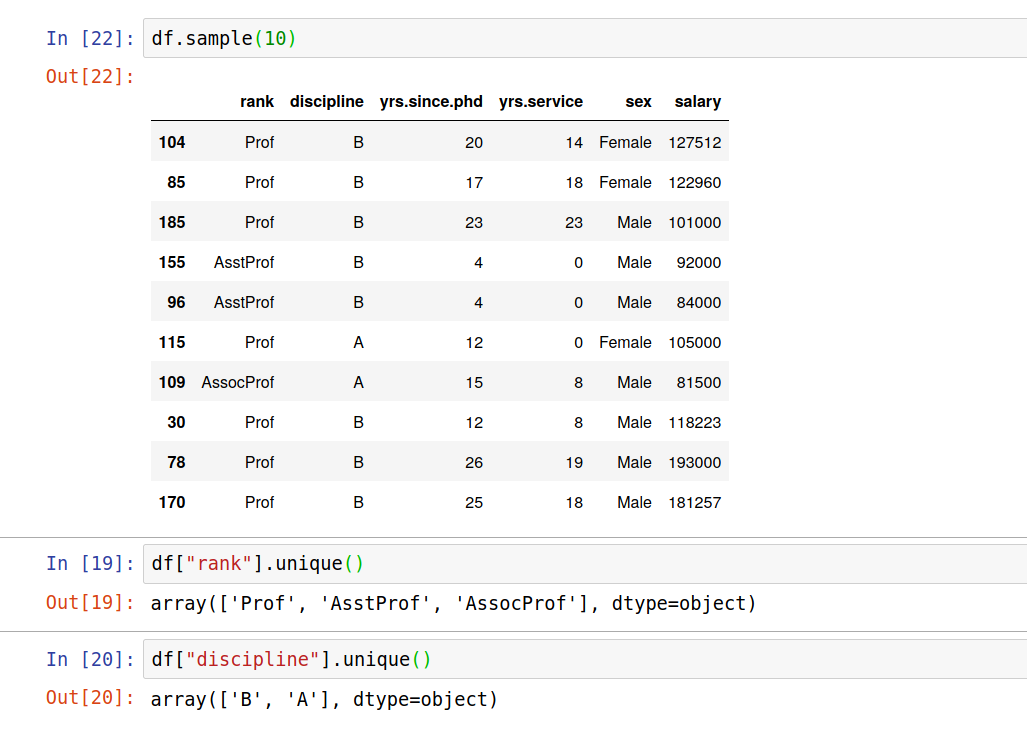Click the rank column header
This screenshot has width=1027, height=729.
(256, 101)
